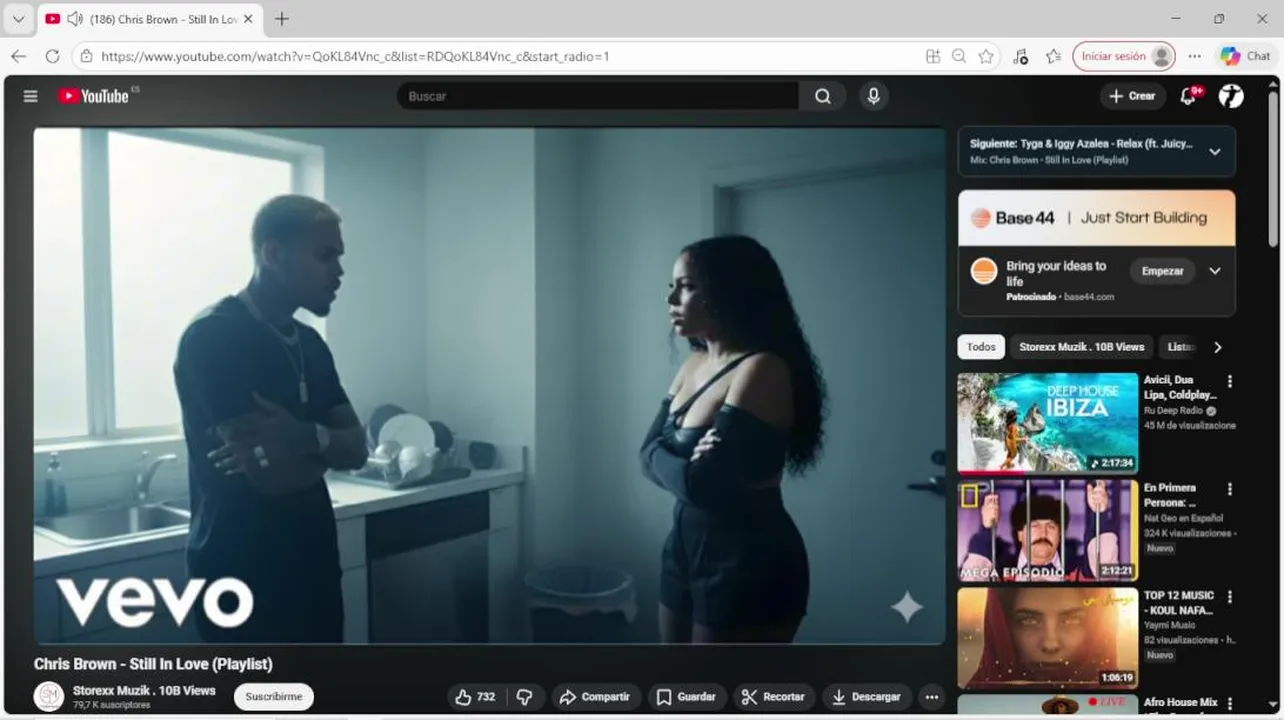The width and height of the screenshot is (1284, 720).
Task: Go to YouTube home via logo
Action: (x=93, y=96)
